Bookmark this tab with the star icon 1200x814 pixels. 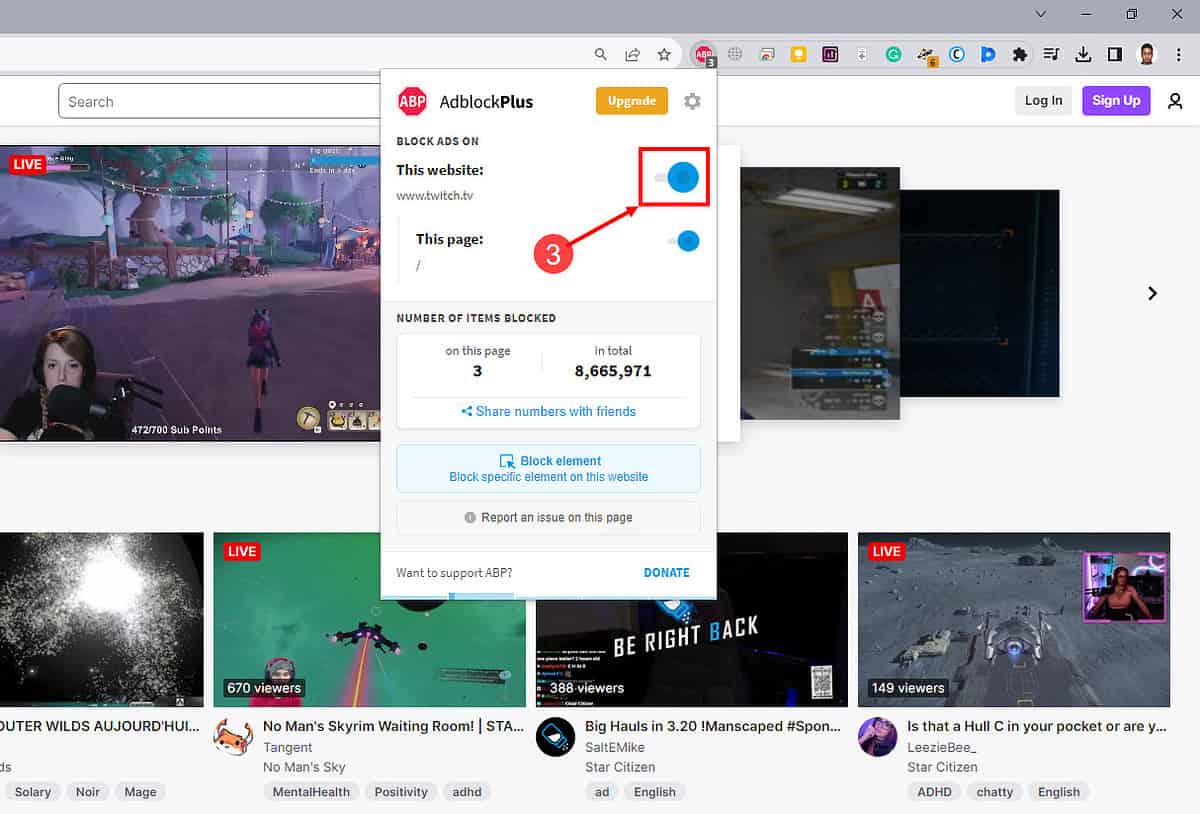point(664,55)
